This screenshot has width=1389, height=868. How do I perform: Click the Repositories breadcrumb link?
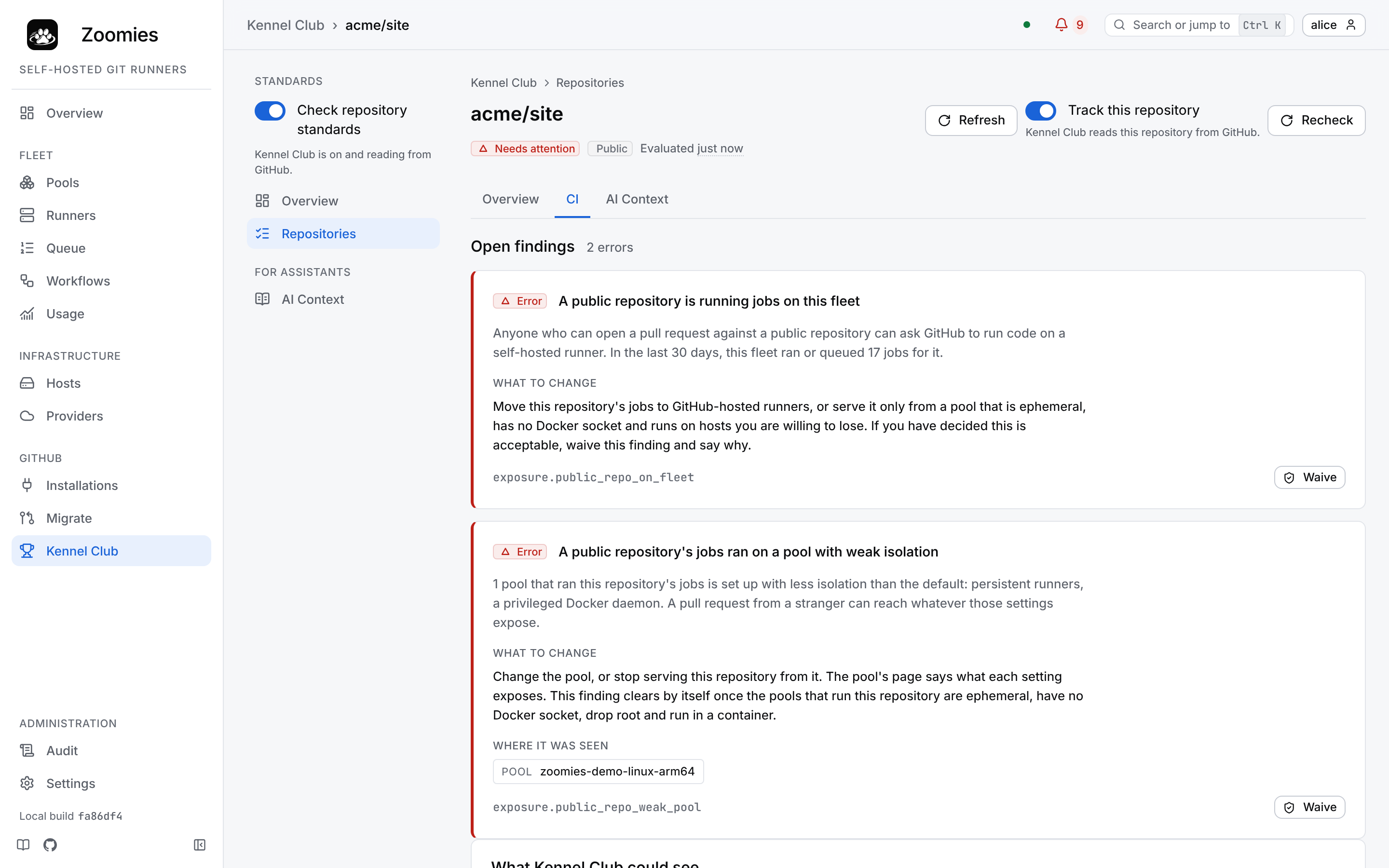(589, 82)
